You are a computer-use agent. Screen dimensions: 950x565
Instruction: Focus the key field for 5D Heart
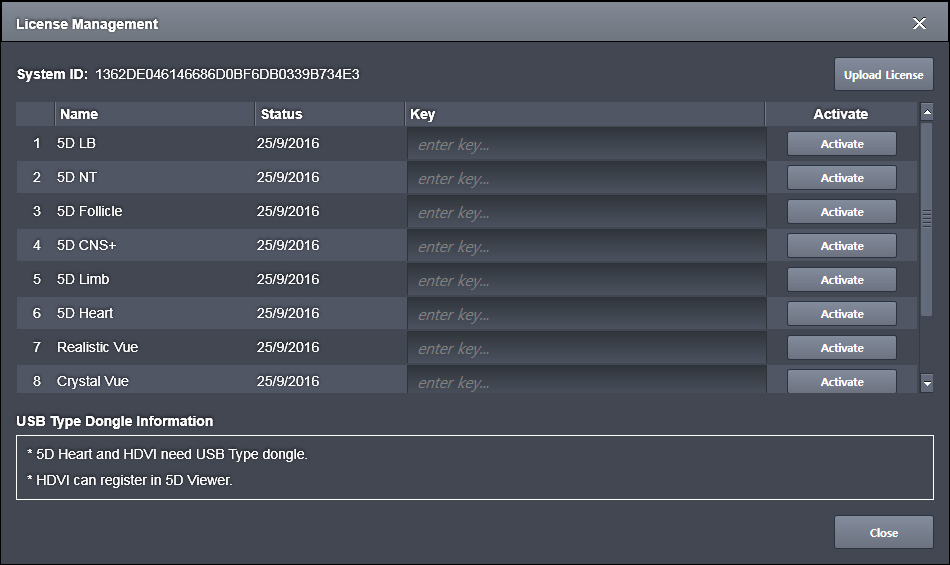point(586,315)
